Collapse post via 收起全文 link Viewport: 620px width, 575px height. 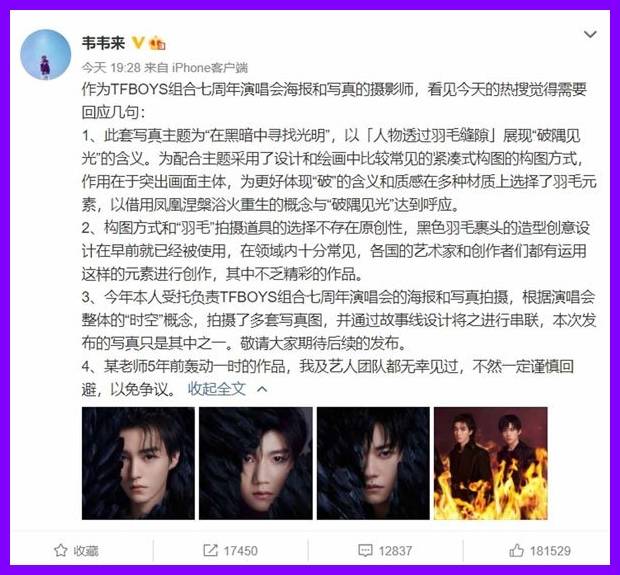(217, 389)
